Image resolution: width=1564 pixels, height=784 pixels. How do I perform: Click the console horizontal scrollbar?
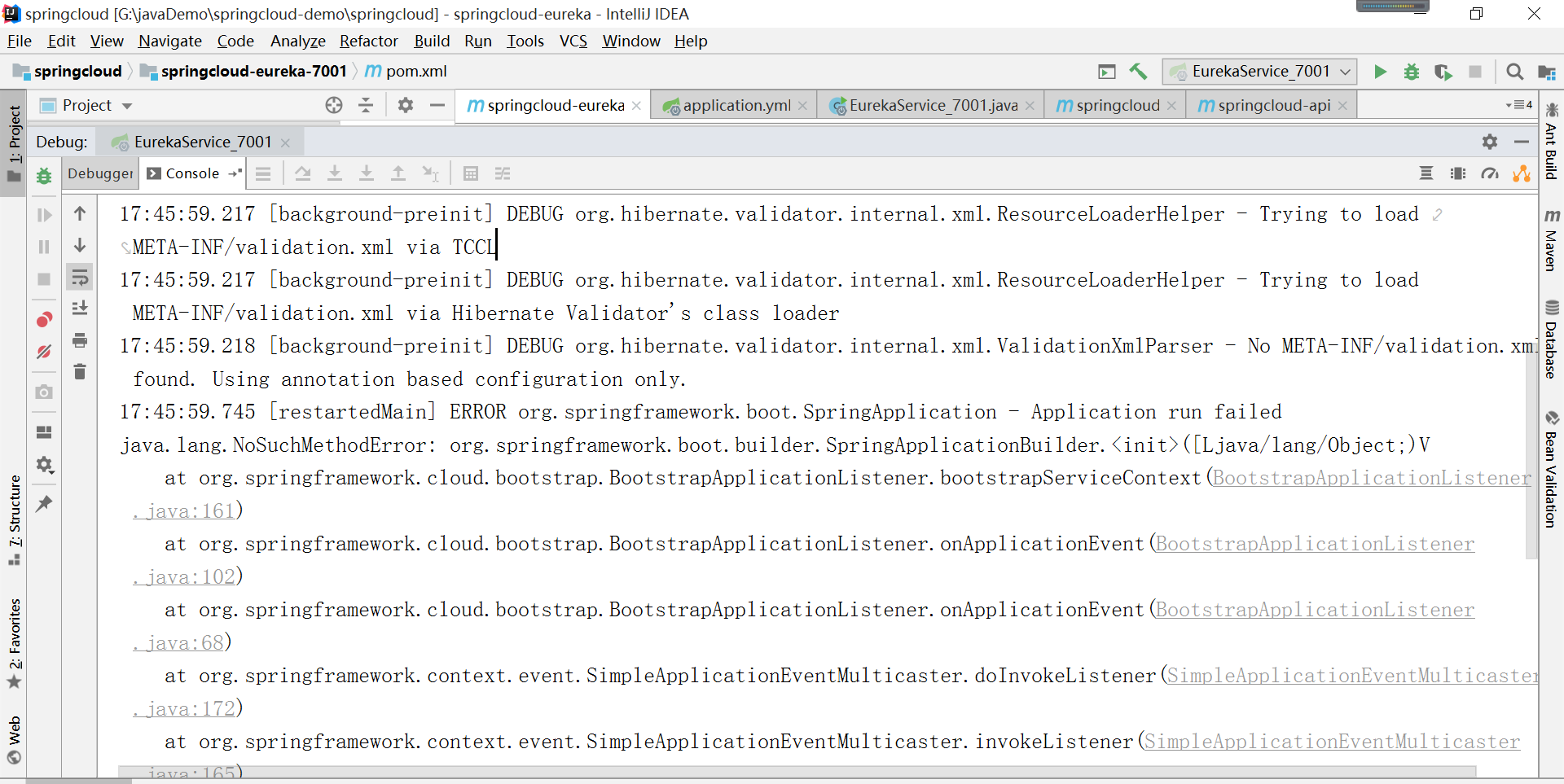[x=797, y=771]
